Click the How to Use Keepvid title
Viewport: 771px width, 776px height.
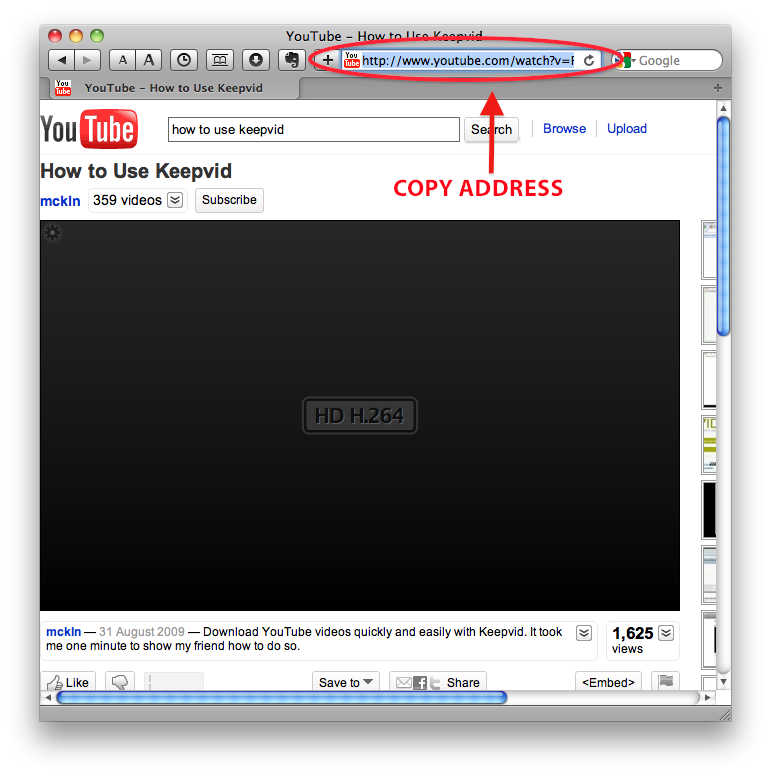(x=136, y=171)
